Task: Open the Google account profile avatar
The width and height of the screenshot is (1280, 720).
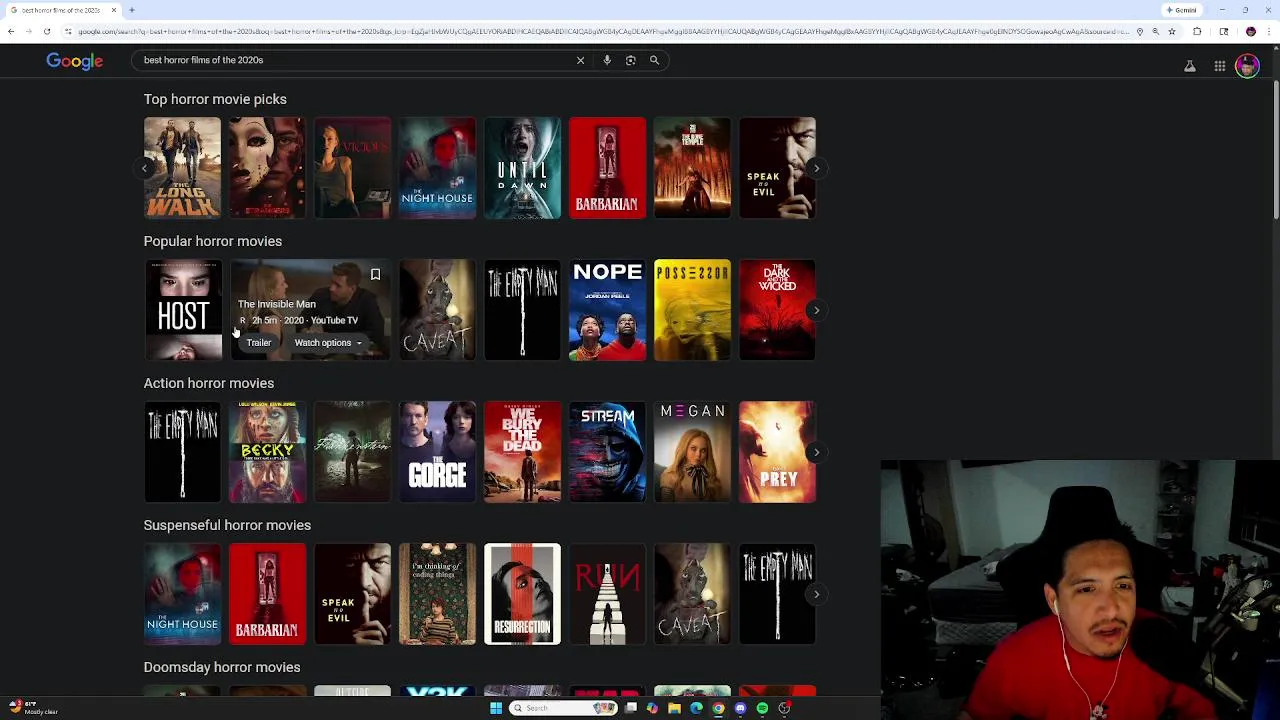Action: (1247, 66)
